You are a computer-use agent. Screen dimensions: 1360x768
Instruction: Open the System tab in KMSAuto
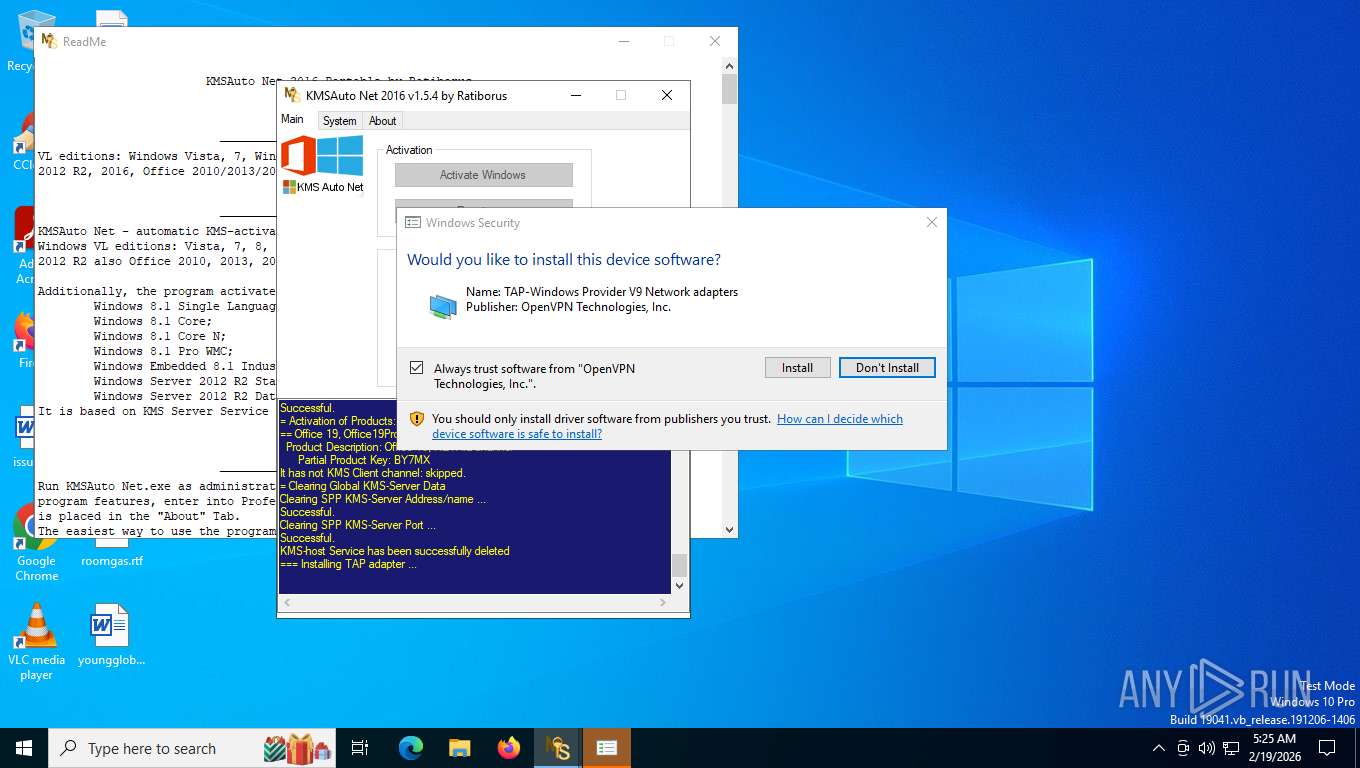click(339, 121)
